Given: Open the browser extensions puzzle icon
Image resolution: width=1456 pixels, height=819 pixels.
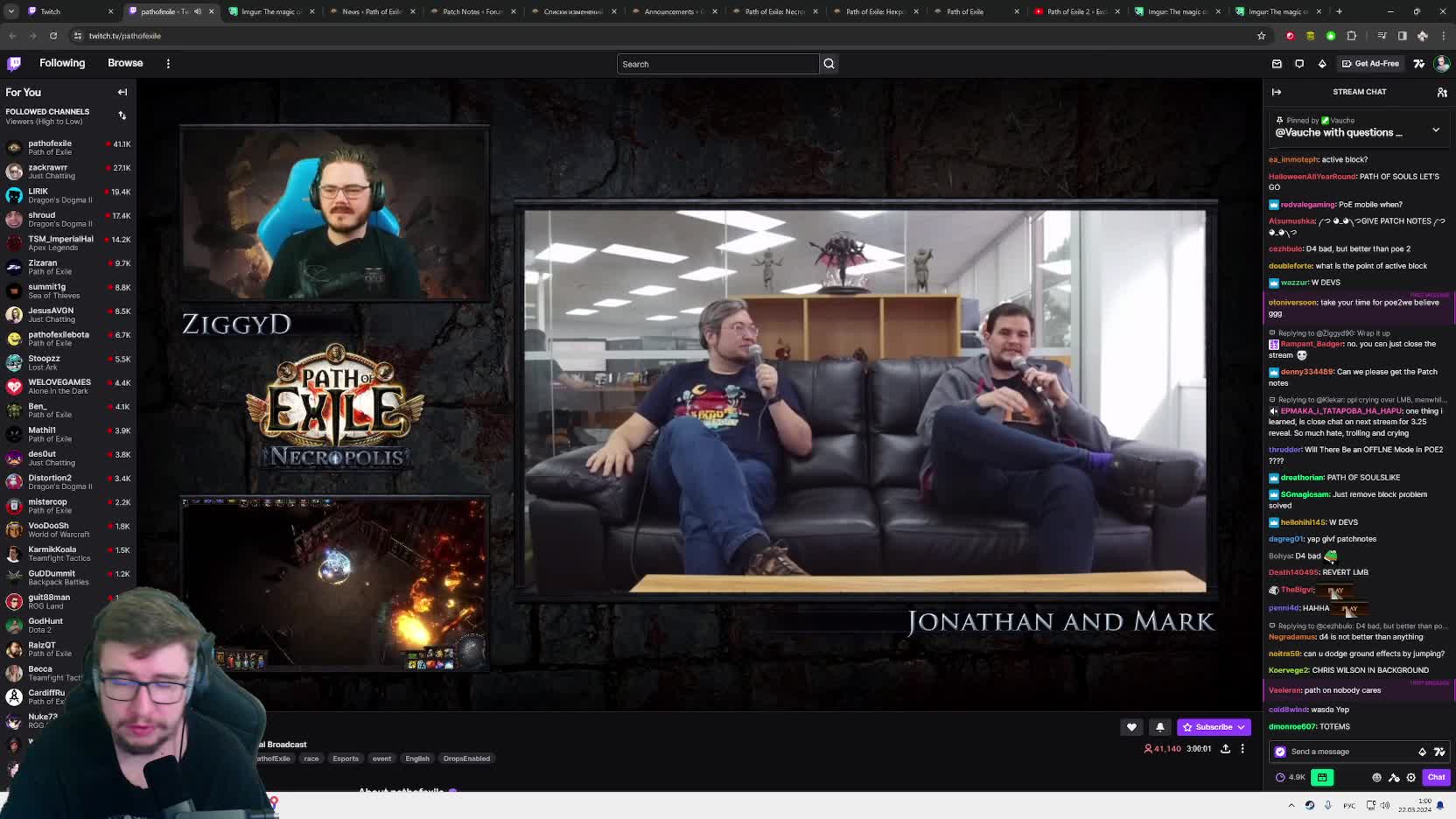Looking at the screenshot, I should pos(1352,36).
